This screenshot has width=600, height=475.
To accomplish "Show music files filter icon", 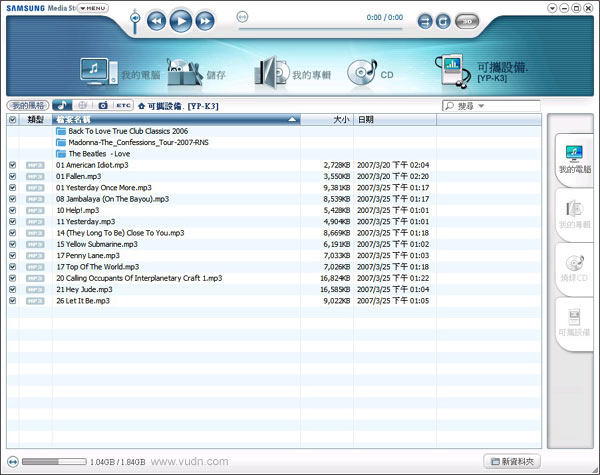I will pyautogui.click(x=62, y=105).
